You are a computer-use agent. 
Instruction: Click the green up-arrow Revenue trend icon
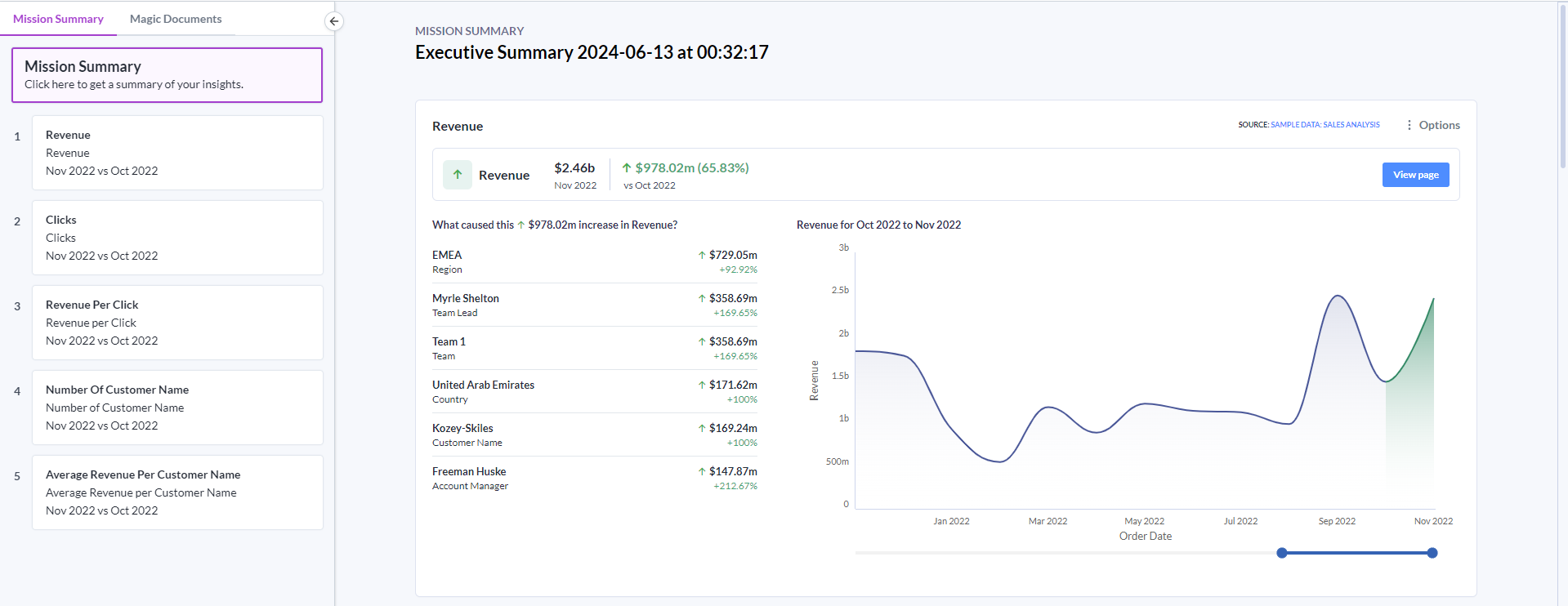pyautogui.click(x=458, y=175)
